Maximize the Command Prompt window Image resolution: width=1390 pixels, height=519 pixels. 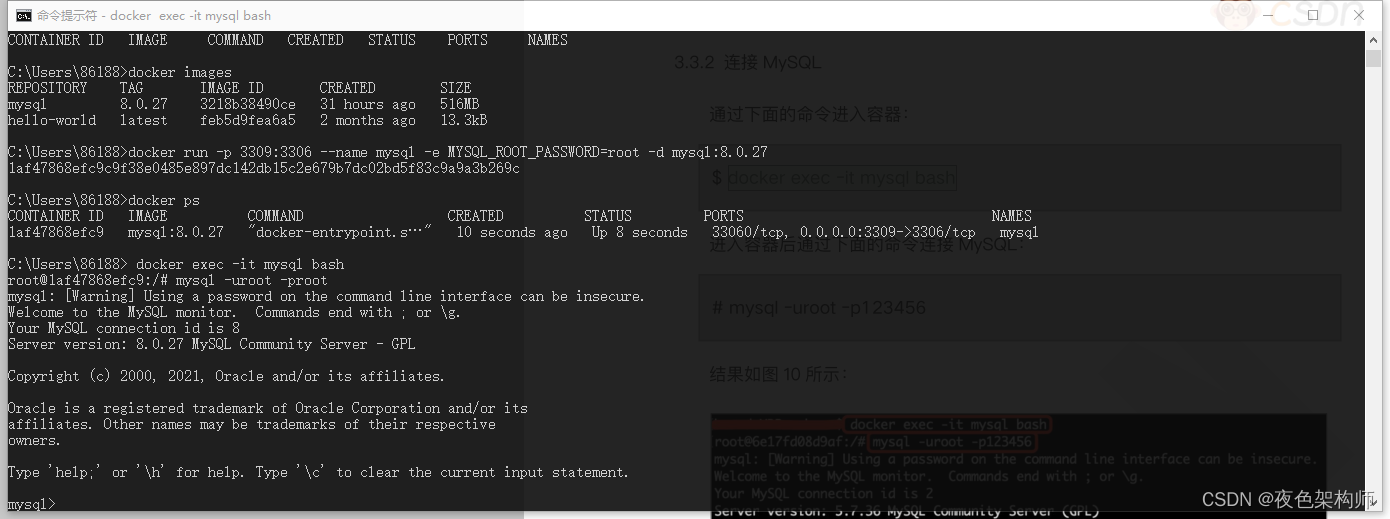(x=1312, y=15)
